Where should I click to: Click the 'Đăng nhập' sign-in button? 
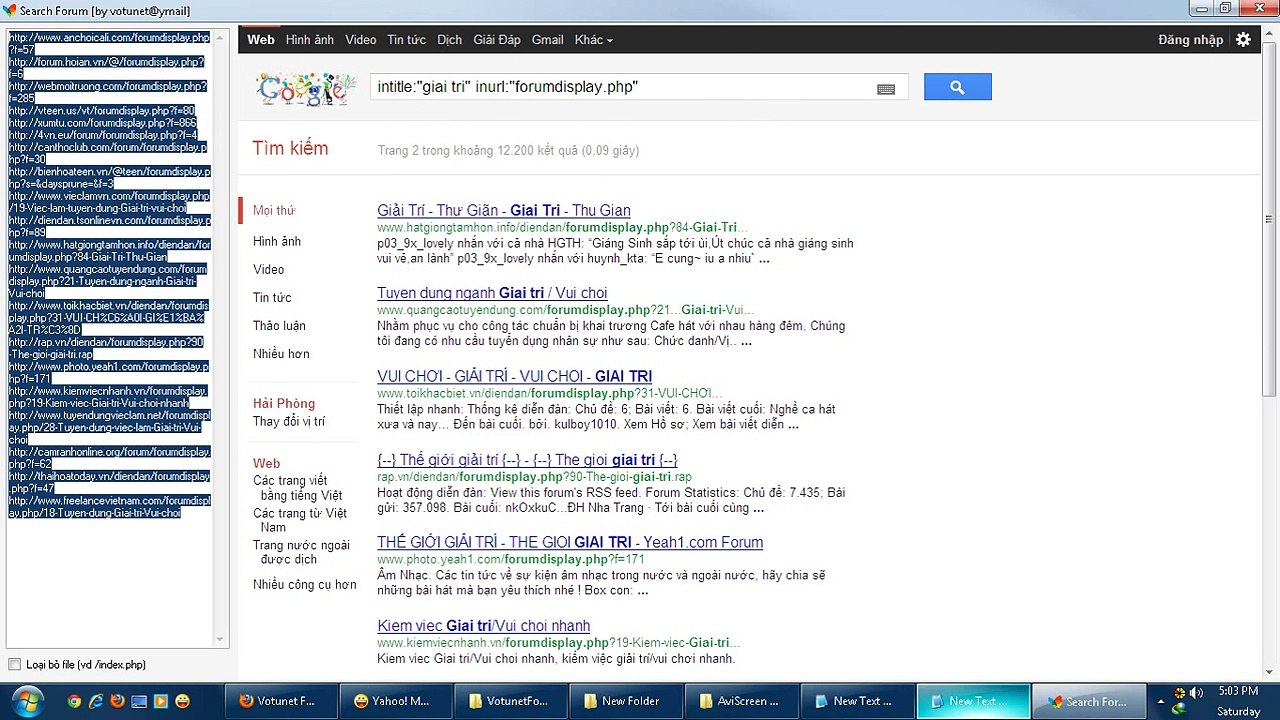coord(1190,40)
